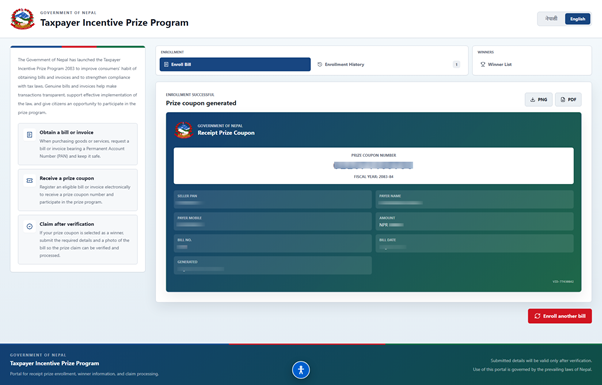Screen dimensions: 602x385
Task: Click the Claim after verification icon
Action: click(x=30, y=226)
